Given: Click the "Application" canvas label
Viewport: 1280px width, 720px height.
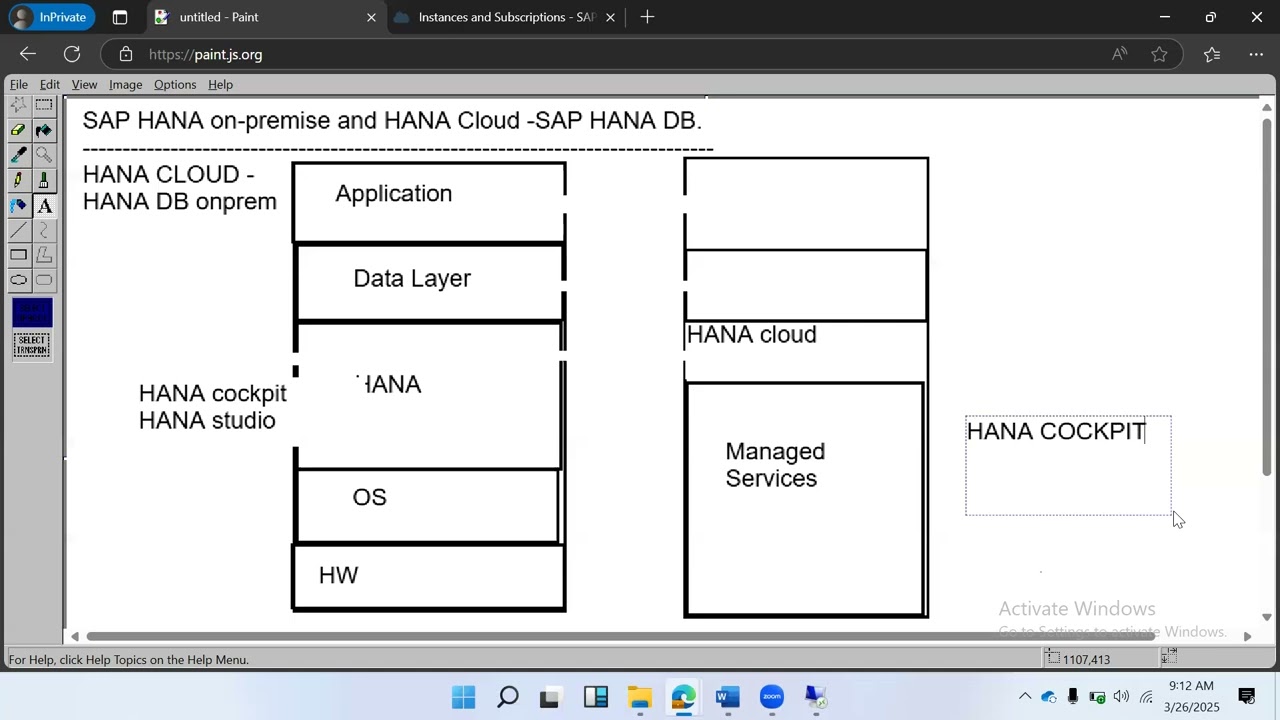Looking at the screenshot, I should (394, 194).
